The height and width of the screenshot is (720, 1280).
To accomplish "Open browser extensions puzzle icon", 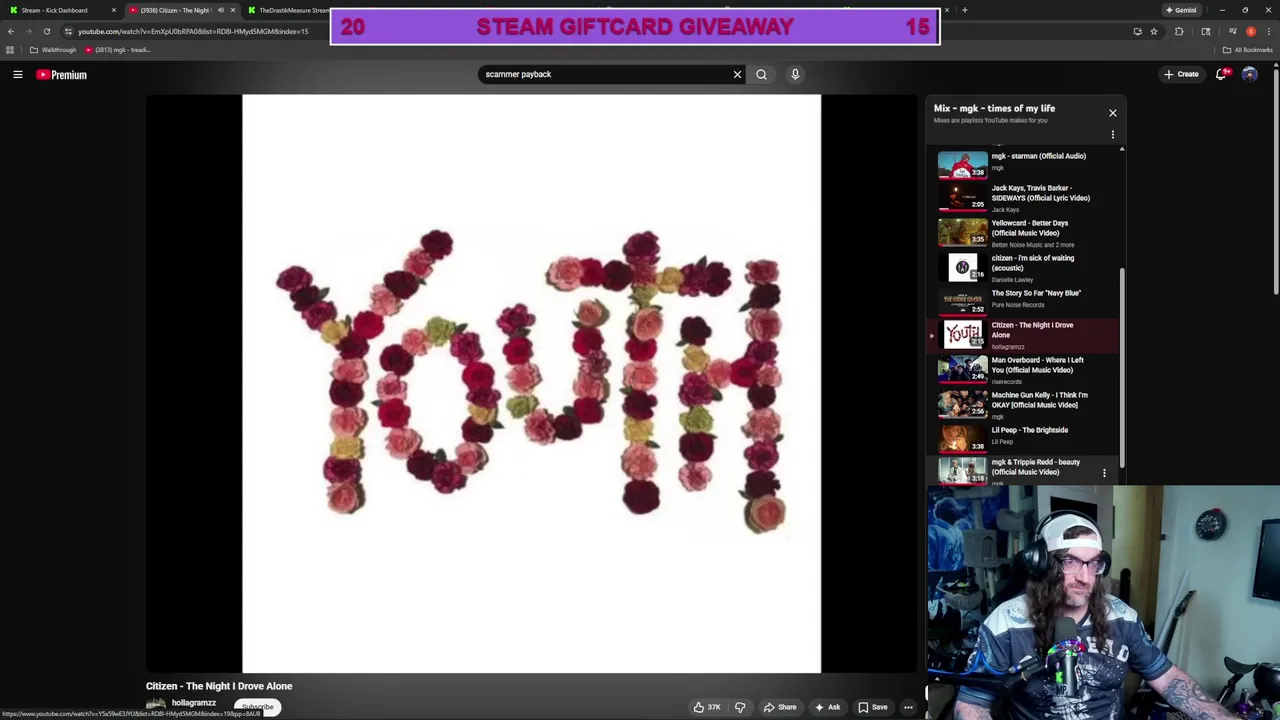I will [x=1179, y=31].
